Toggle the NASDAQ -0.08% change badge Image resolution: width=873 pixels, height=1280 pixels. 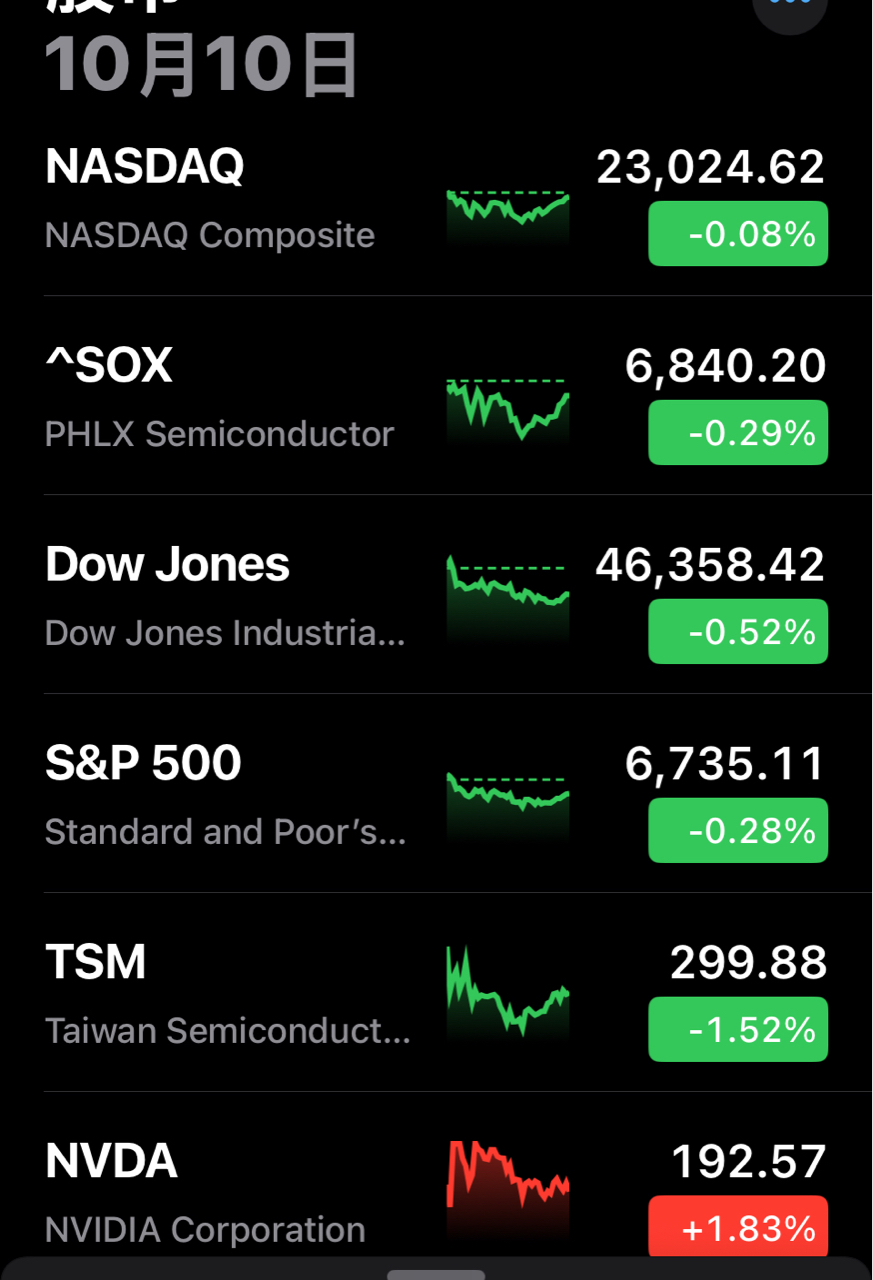tap(738, 234)
